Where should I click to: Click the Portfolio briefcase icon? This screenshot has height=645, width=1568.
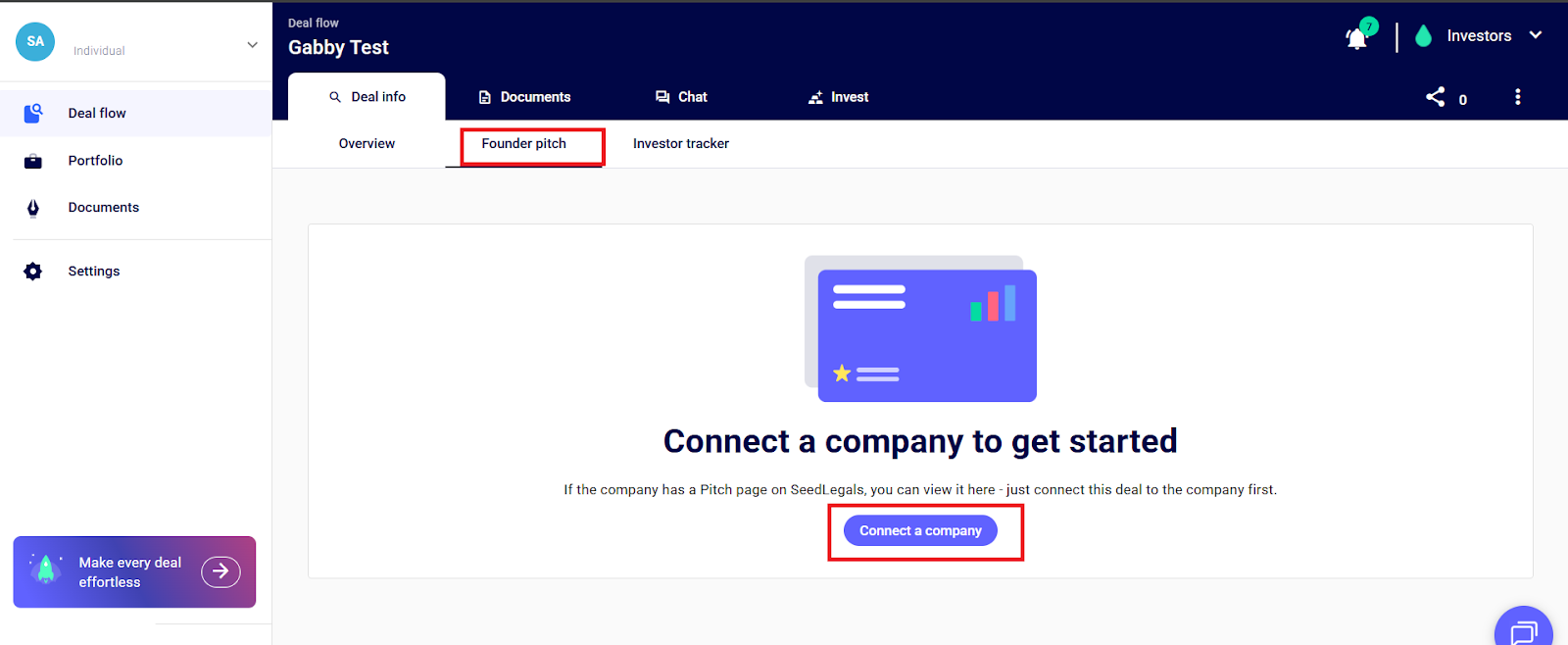(33, 161)
